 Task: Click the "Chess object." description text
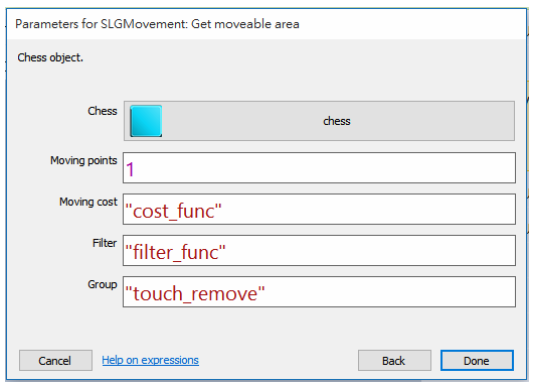point(50,57)
